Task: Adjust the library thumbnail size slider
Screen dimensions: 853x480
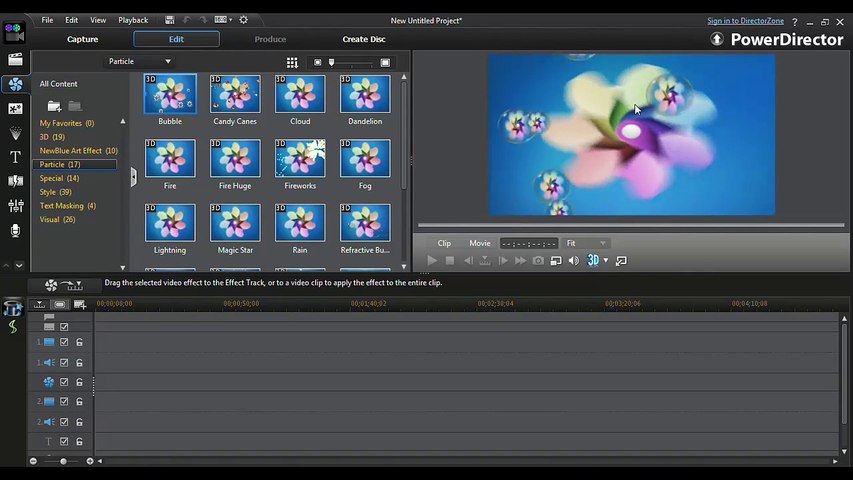Action: click(x=332, y=63)
